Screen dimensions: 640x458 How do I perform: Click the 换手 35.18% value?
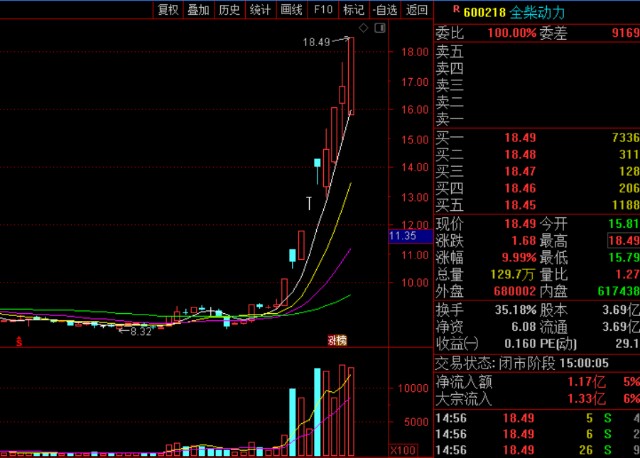pyautogui.click(x=516, y=310)
